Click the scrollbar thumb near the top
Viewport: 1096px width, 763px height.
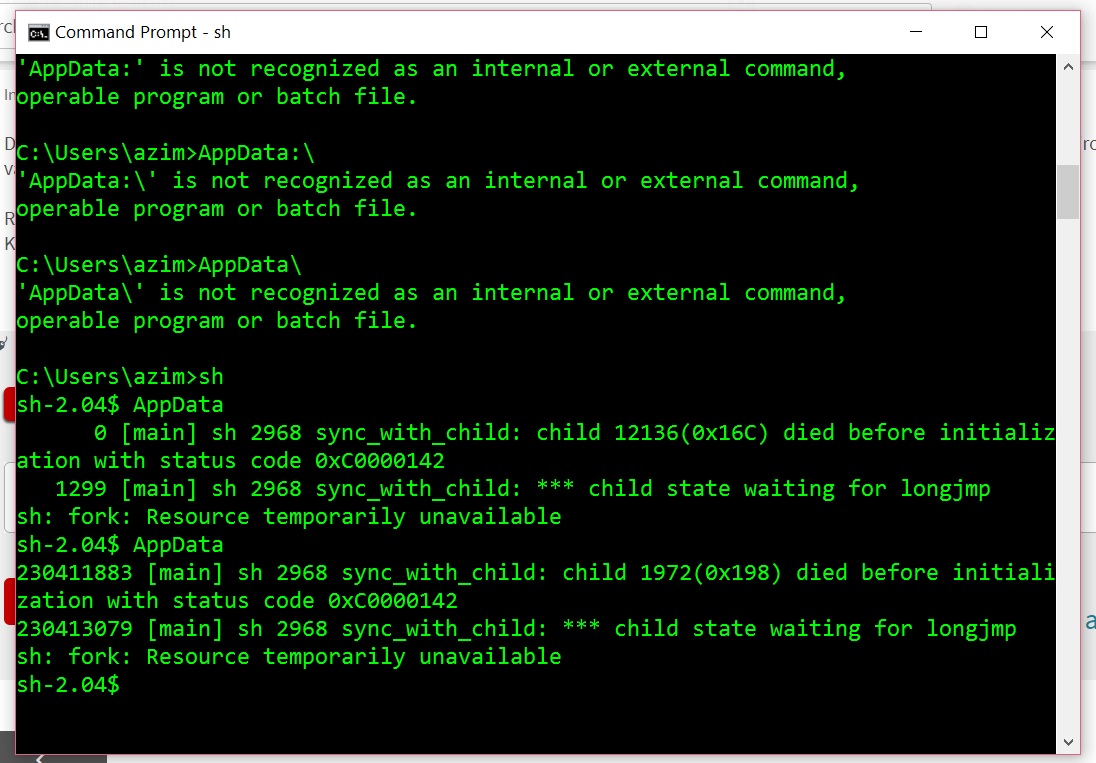pos(1068,192)
